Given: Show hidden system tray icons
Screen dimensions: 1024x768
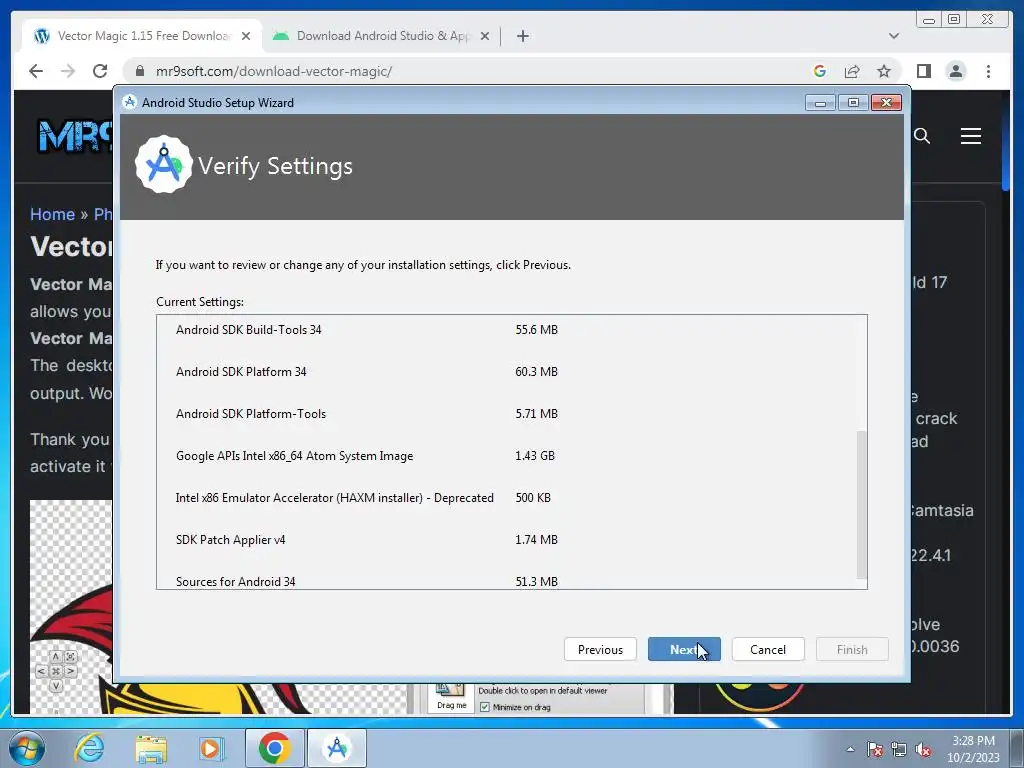Looking at the screenshot, I should 850,749.
